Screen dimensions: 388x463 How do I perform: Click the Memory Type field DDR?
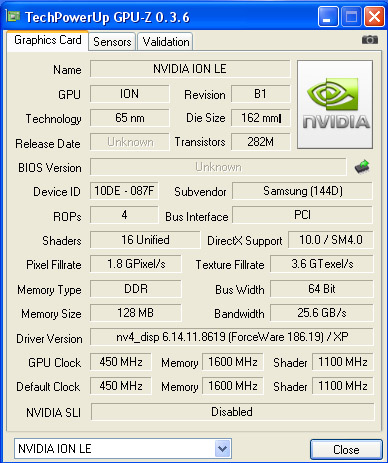(136, 289)
